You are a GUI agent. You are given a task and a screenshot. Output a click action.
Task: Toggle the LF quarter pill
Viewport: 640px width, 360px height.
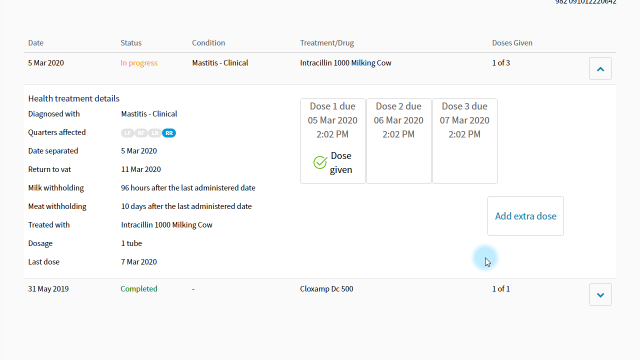(x=127, y=133)
